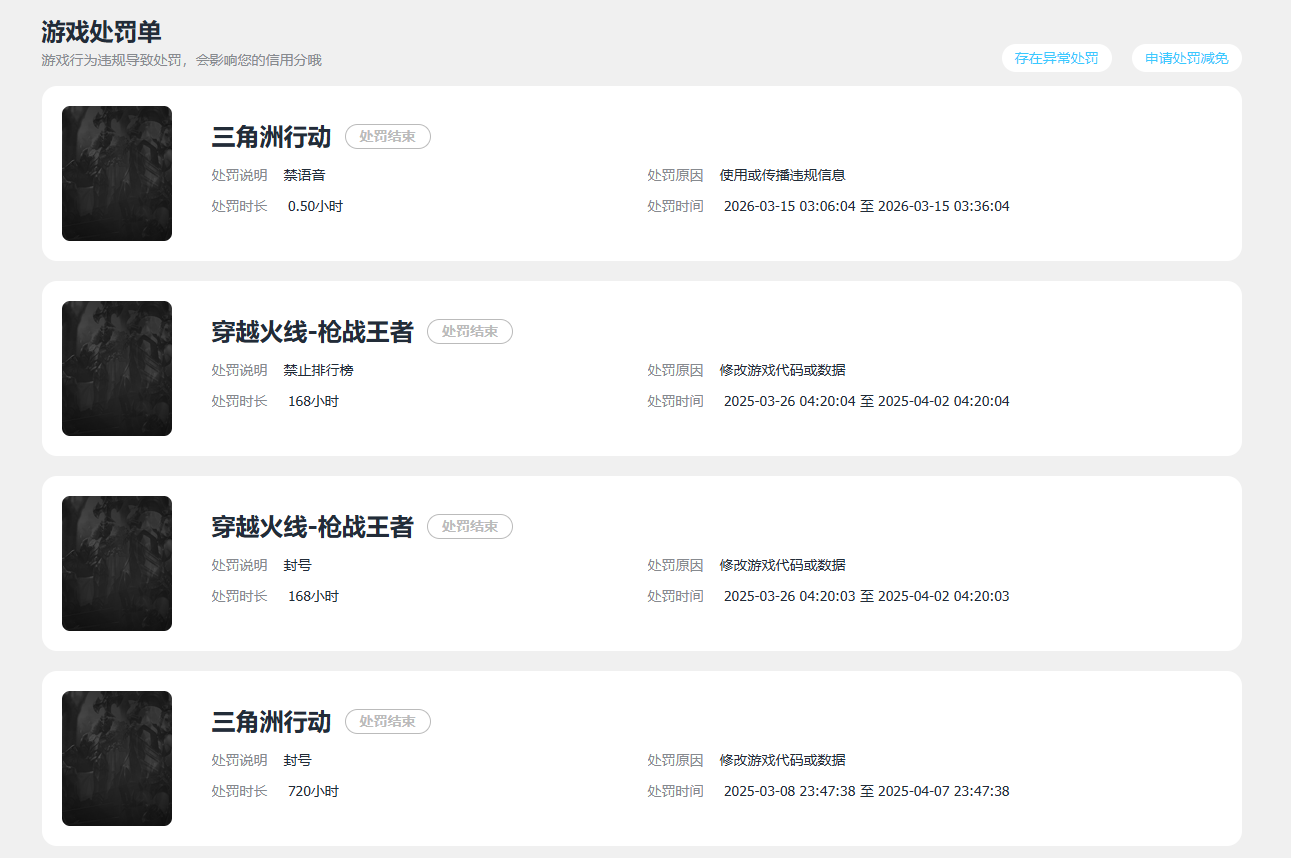Click the time range starting 2026-03-15 03:06:04

click(x=866, y=206)
